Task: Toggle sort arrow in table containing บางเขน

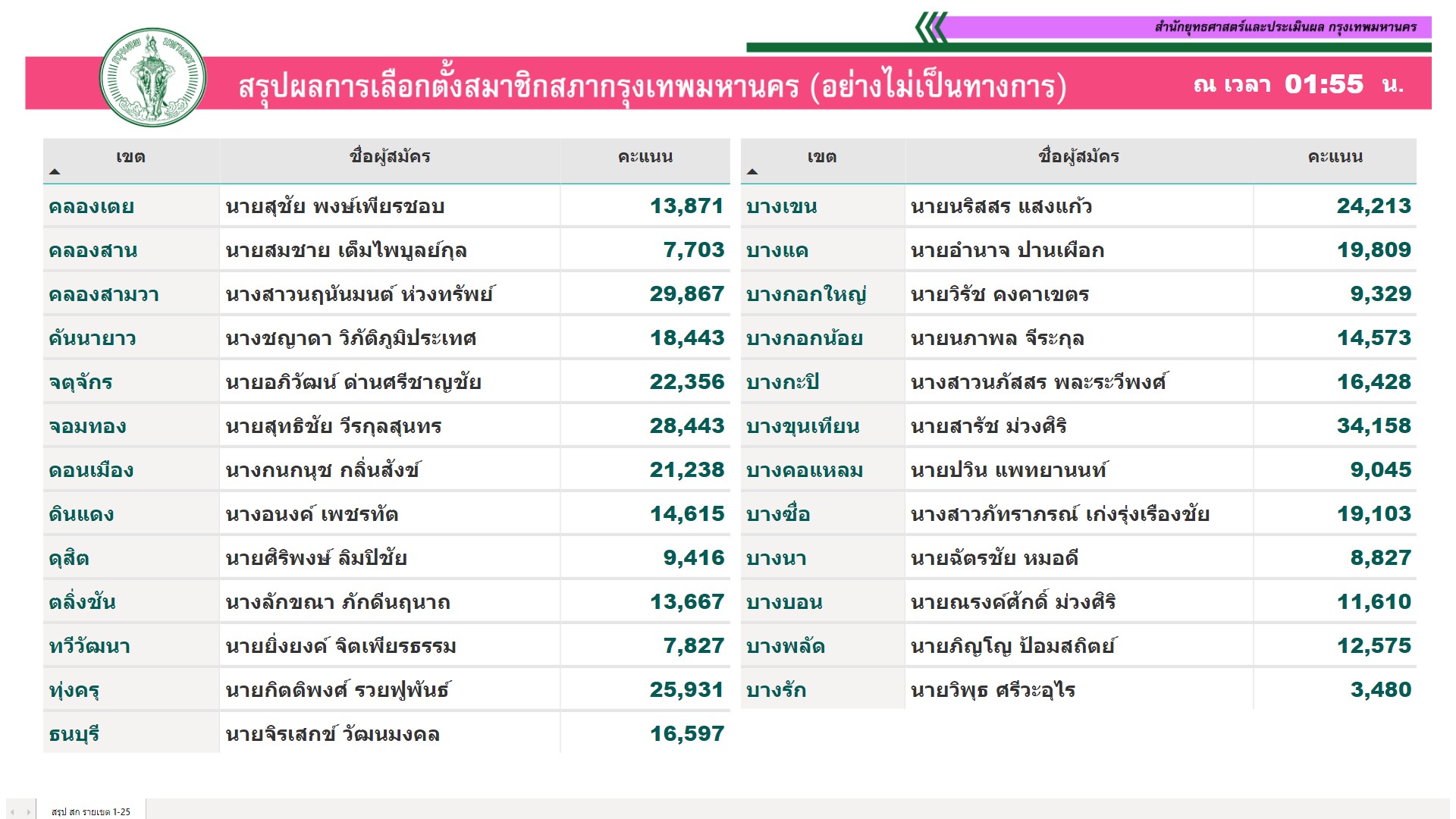Action: click(x=752, y=172)
